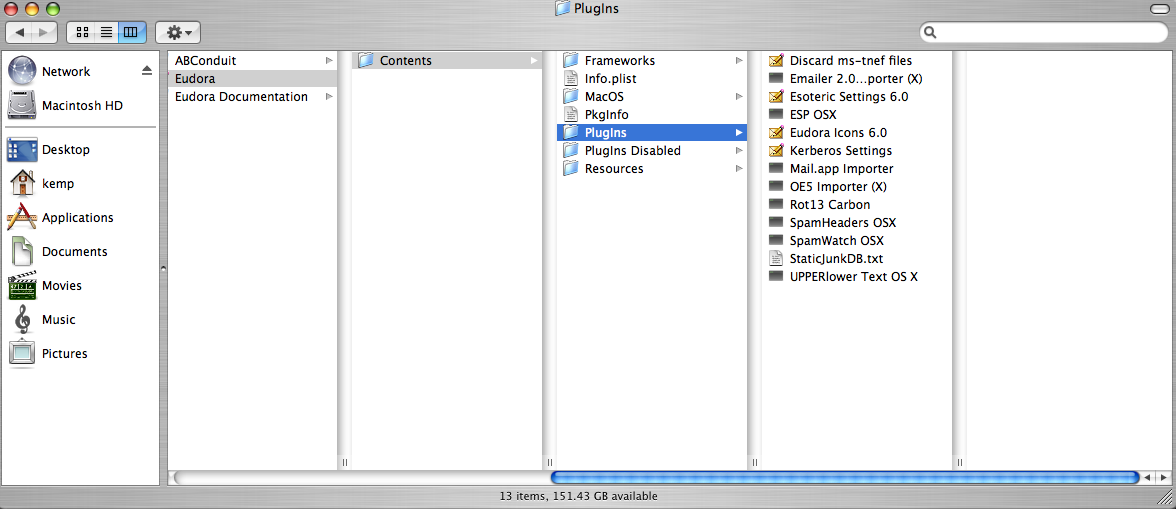Toggle toolbar with pill button
The image size is (1176, 509).
pos(1160,8)
